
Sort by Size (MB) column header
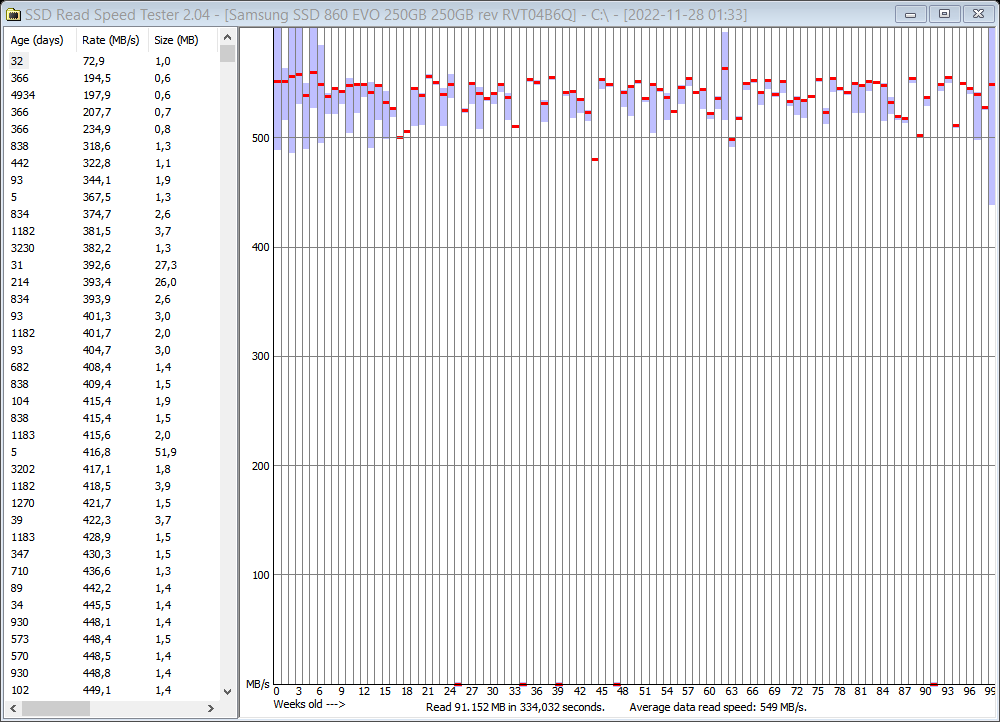tap(183, 40)
